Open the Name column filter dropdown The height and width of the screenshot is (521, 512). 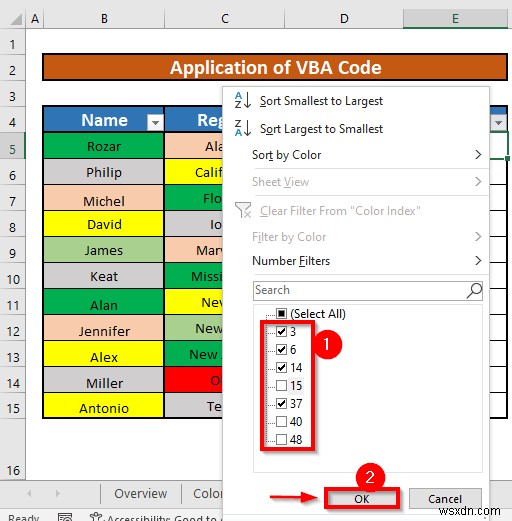point(155,122)
